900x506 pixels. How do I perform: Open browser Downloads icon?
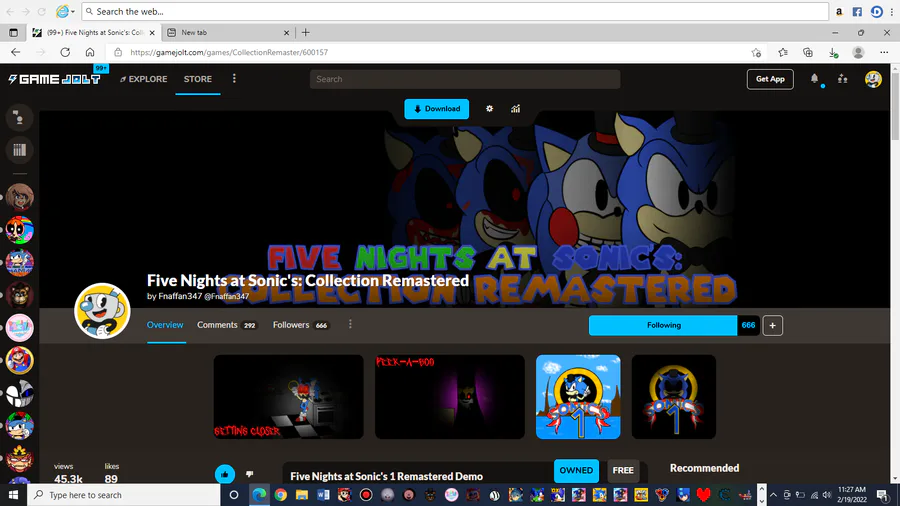833,52
